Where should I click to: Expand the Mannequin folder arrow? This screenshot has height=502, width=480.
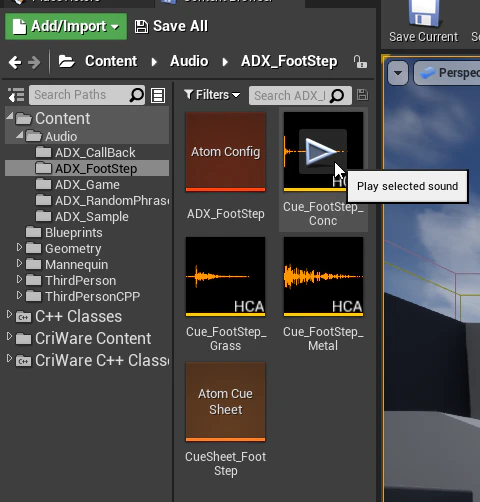(19, 263)
